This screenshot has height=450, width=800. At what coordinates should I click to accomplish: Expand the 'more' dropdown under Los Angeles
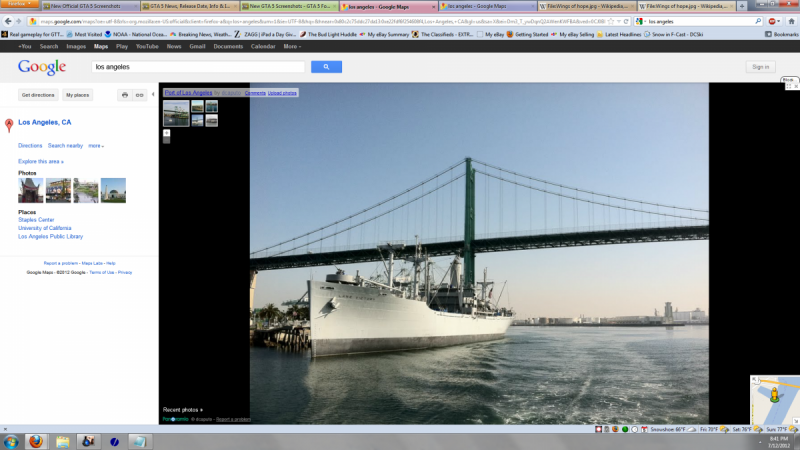click(x=96, y=146)
